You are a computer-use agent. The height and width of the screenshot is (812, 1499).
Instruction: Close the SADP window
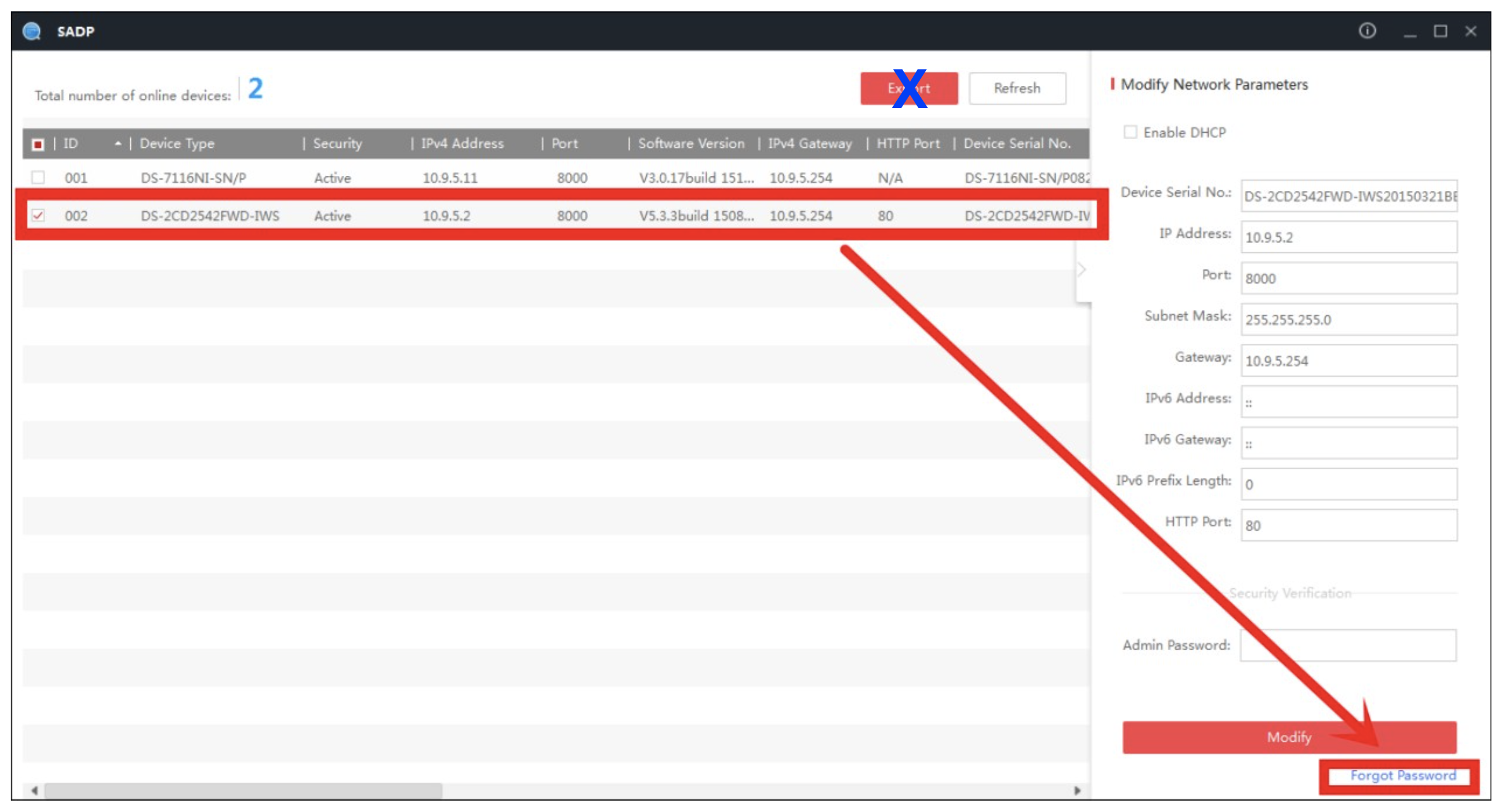tap(1471, 31)
